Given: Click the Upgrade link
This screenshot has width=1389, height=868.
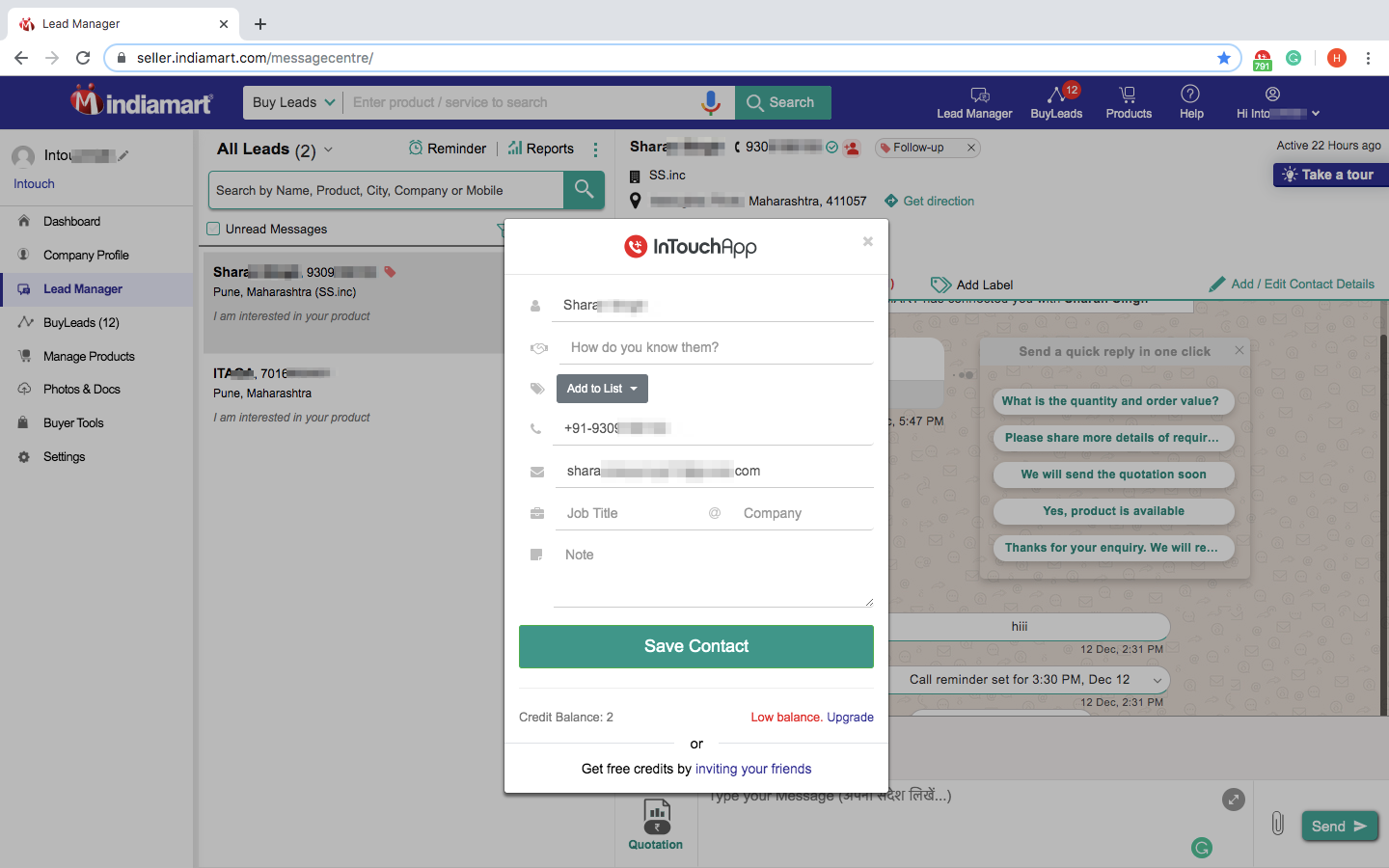Looking at the screenshot, I should [x=850, y=717].
